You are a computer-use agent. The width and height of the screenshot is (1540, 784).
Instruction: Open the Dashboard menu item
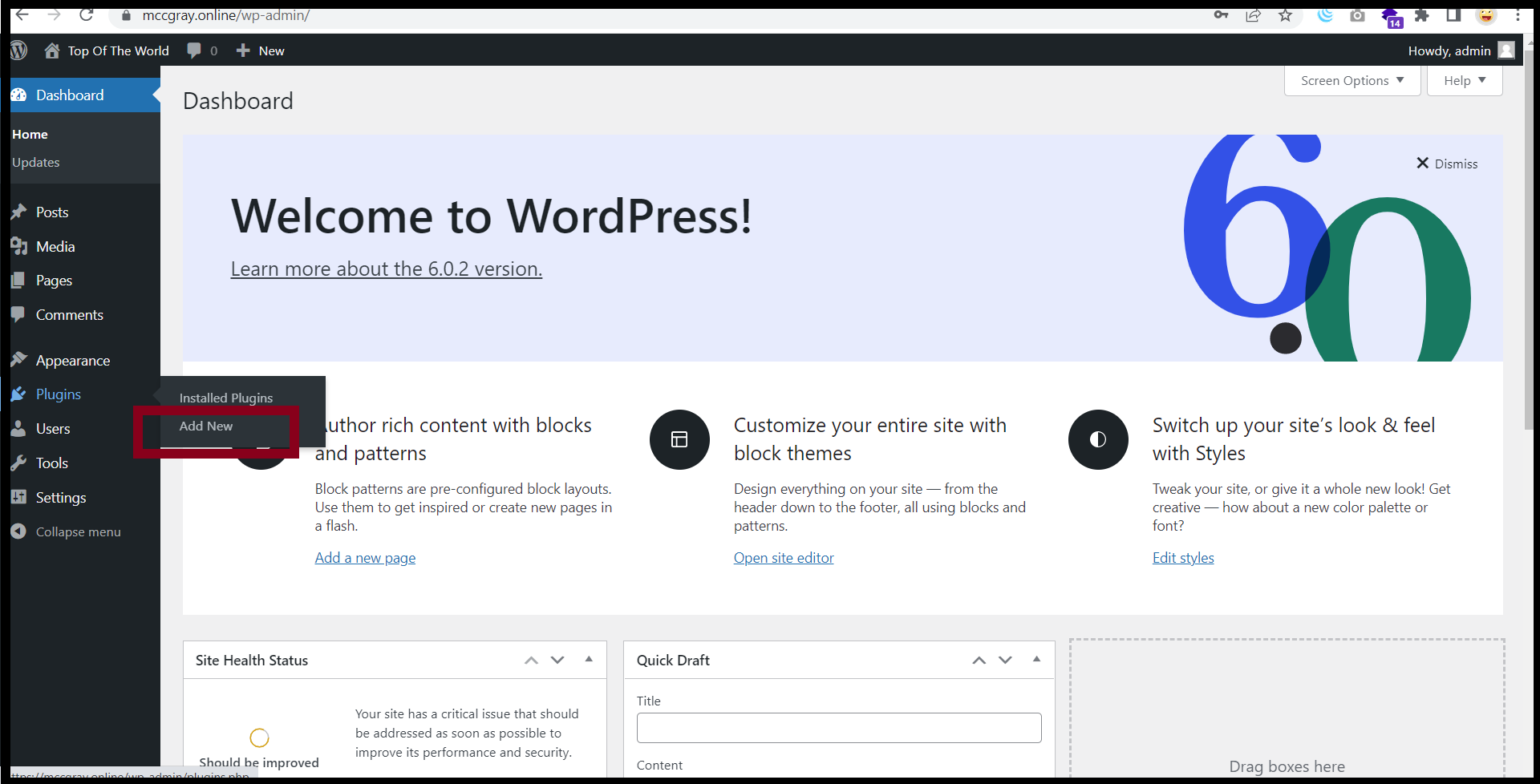coord(85,95)
